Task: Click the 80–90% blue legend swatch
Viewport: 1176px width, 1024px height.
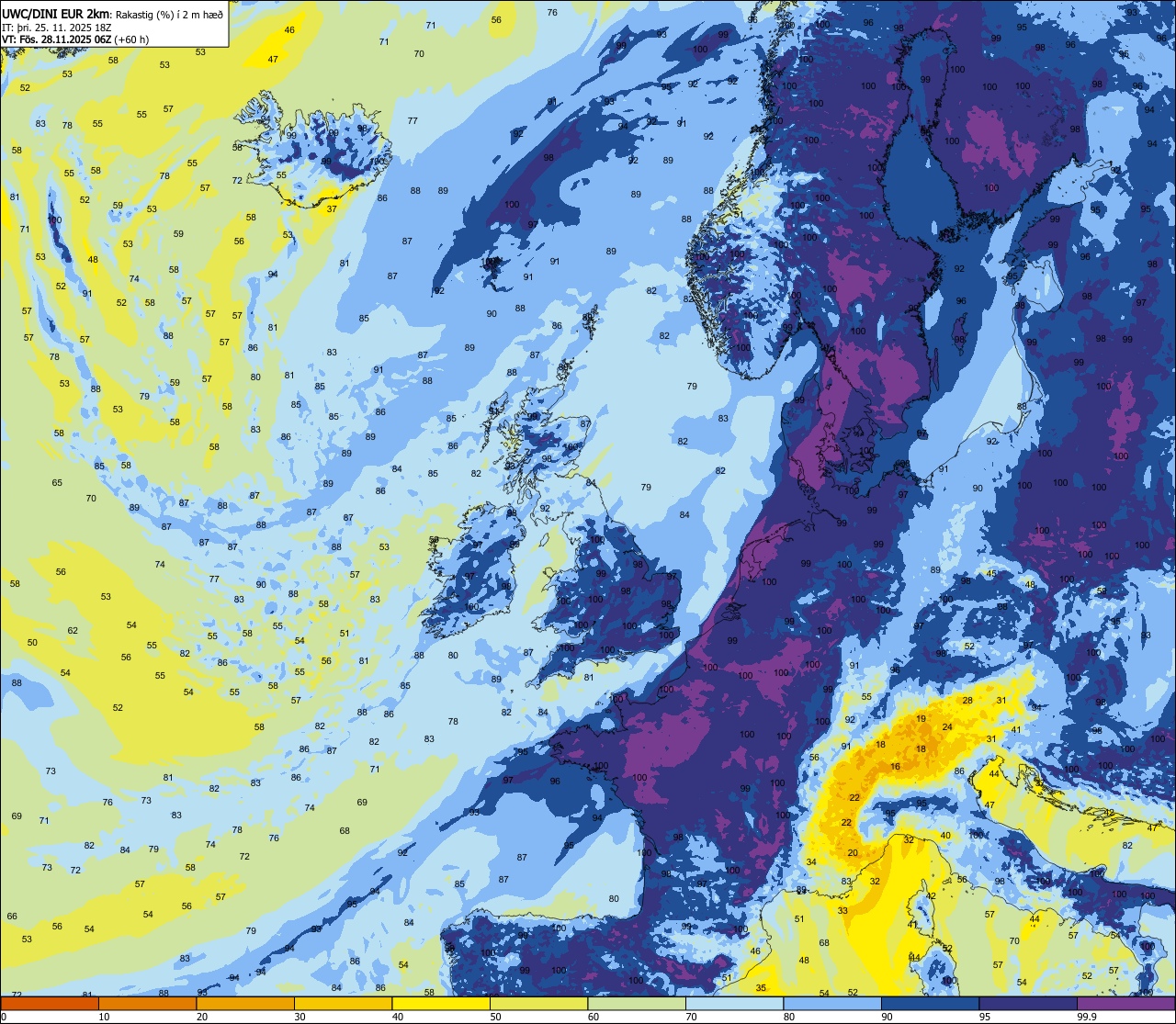Action: coord(832,1003)
